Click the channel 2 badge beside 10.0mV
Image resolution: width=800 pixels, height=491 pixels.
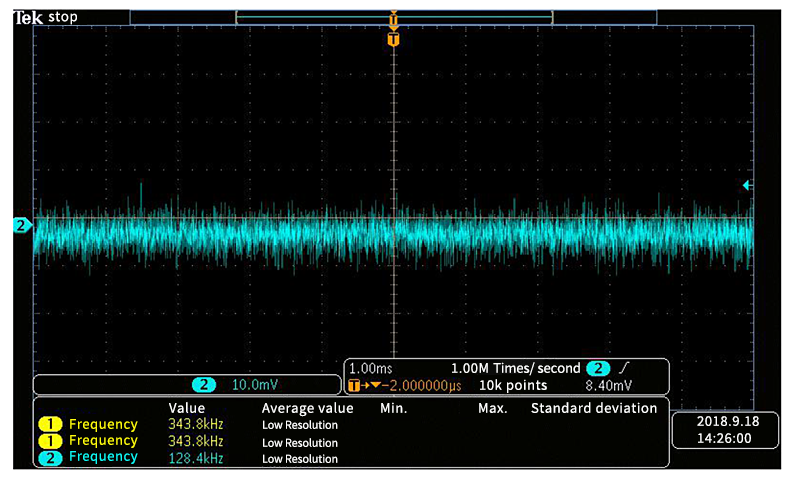[204, 385]
